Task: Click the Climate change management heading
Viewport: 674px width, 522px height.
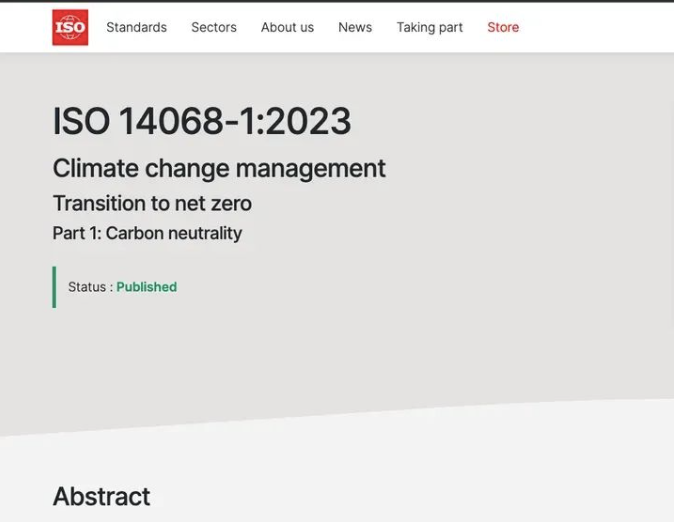Action: pos(219,168)
